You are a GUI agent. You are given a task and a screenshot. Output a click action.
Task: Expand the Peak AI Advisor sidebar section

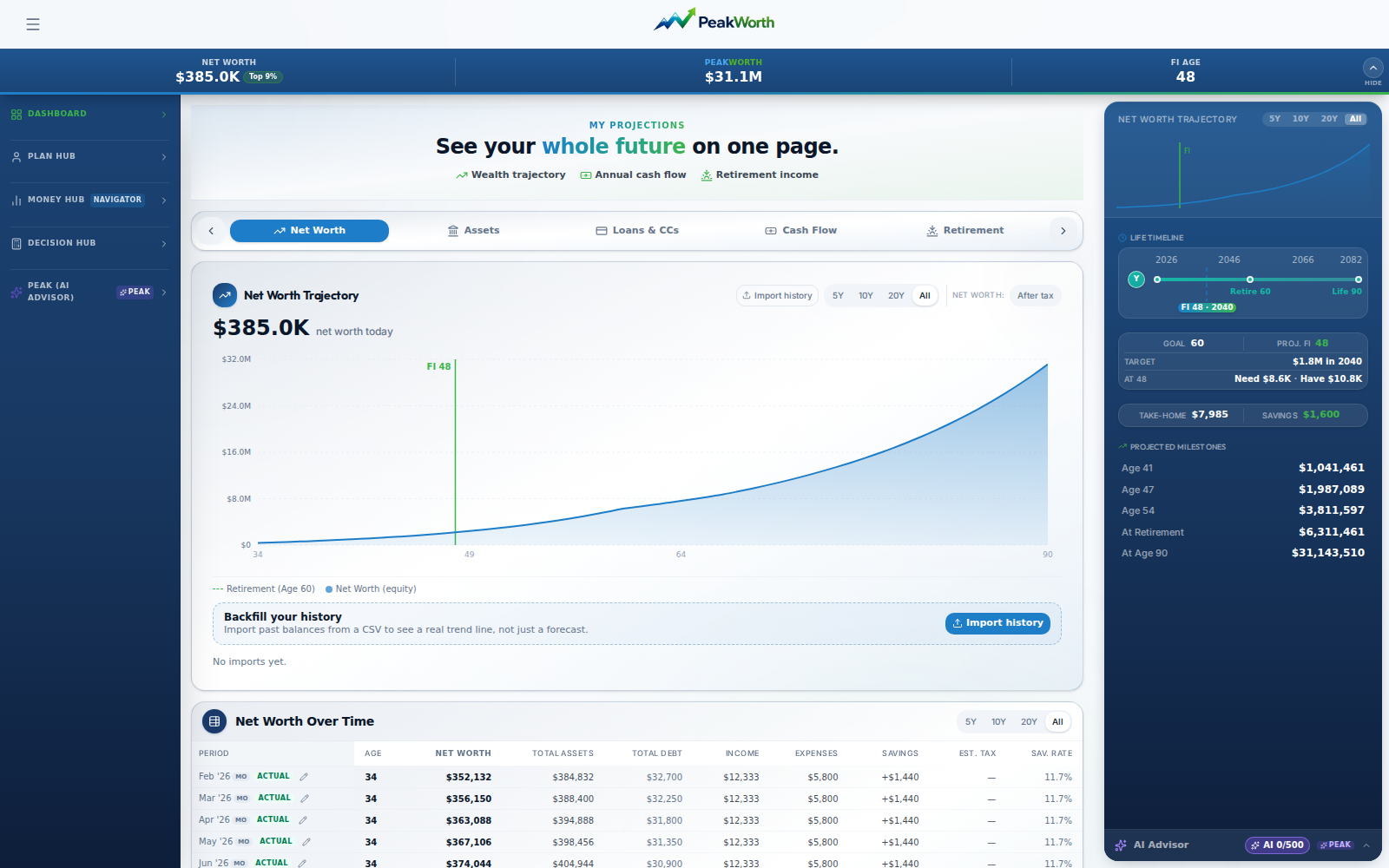(x=163, y=293)
